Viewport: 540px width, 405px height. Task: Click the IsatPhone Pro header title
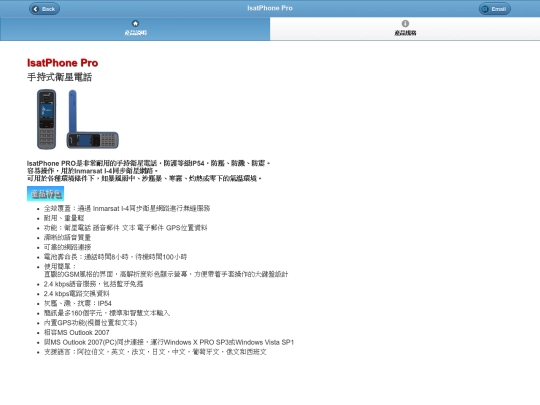(x=270, y=8)
